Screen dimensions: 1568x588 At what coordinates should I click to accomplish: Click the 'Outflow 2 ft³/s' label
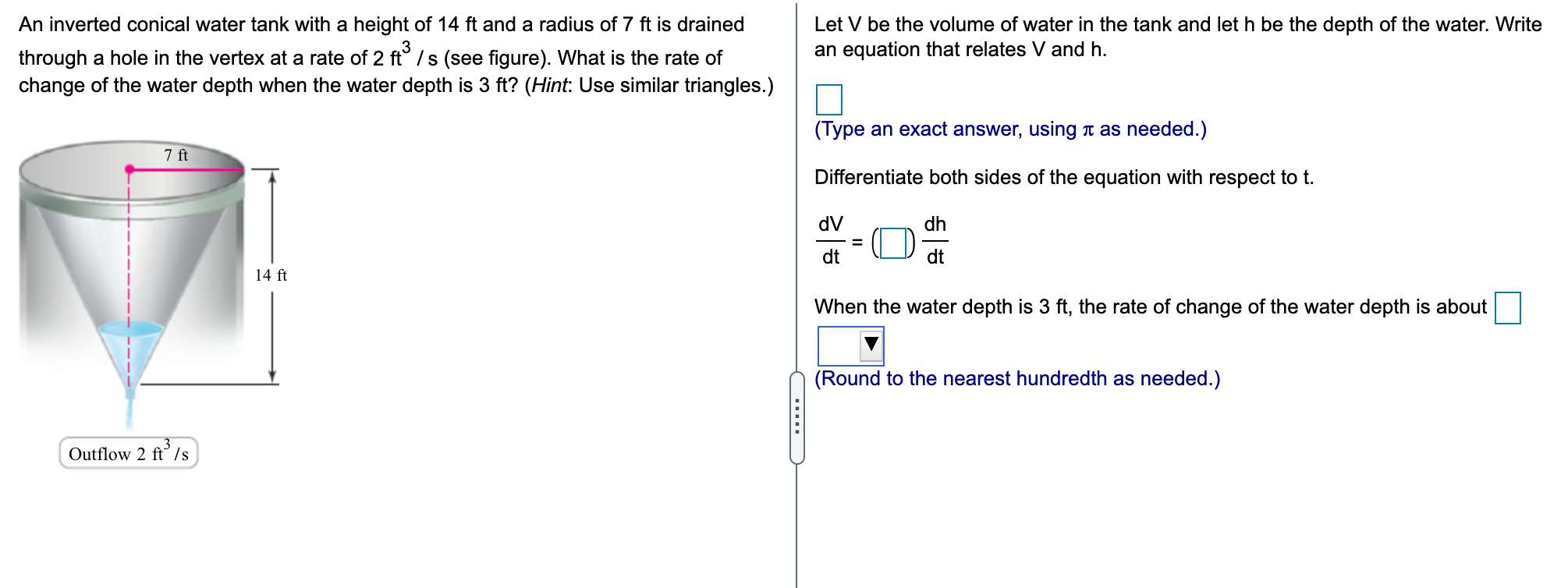127,452
